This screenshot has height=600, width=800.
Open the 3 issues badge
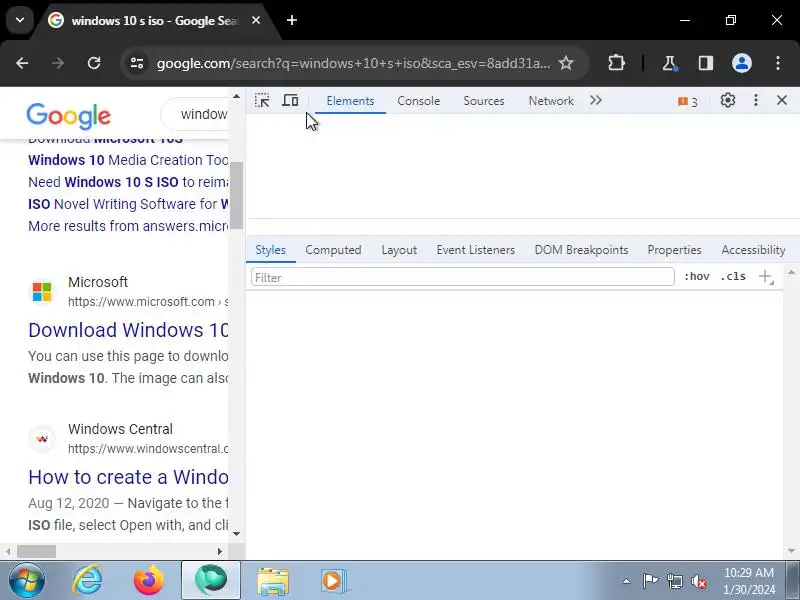tap(687, 102)
